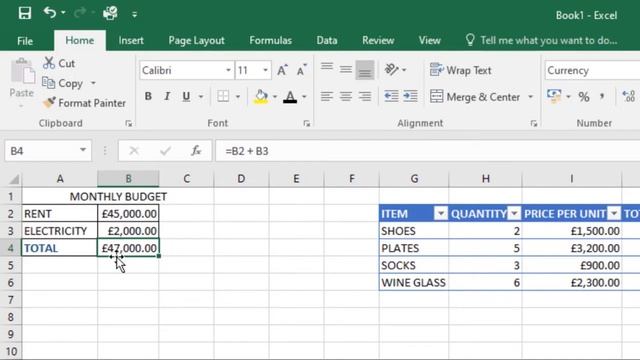
Task: Expand the Copy options arrow
Action: point(93,83)
